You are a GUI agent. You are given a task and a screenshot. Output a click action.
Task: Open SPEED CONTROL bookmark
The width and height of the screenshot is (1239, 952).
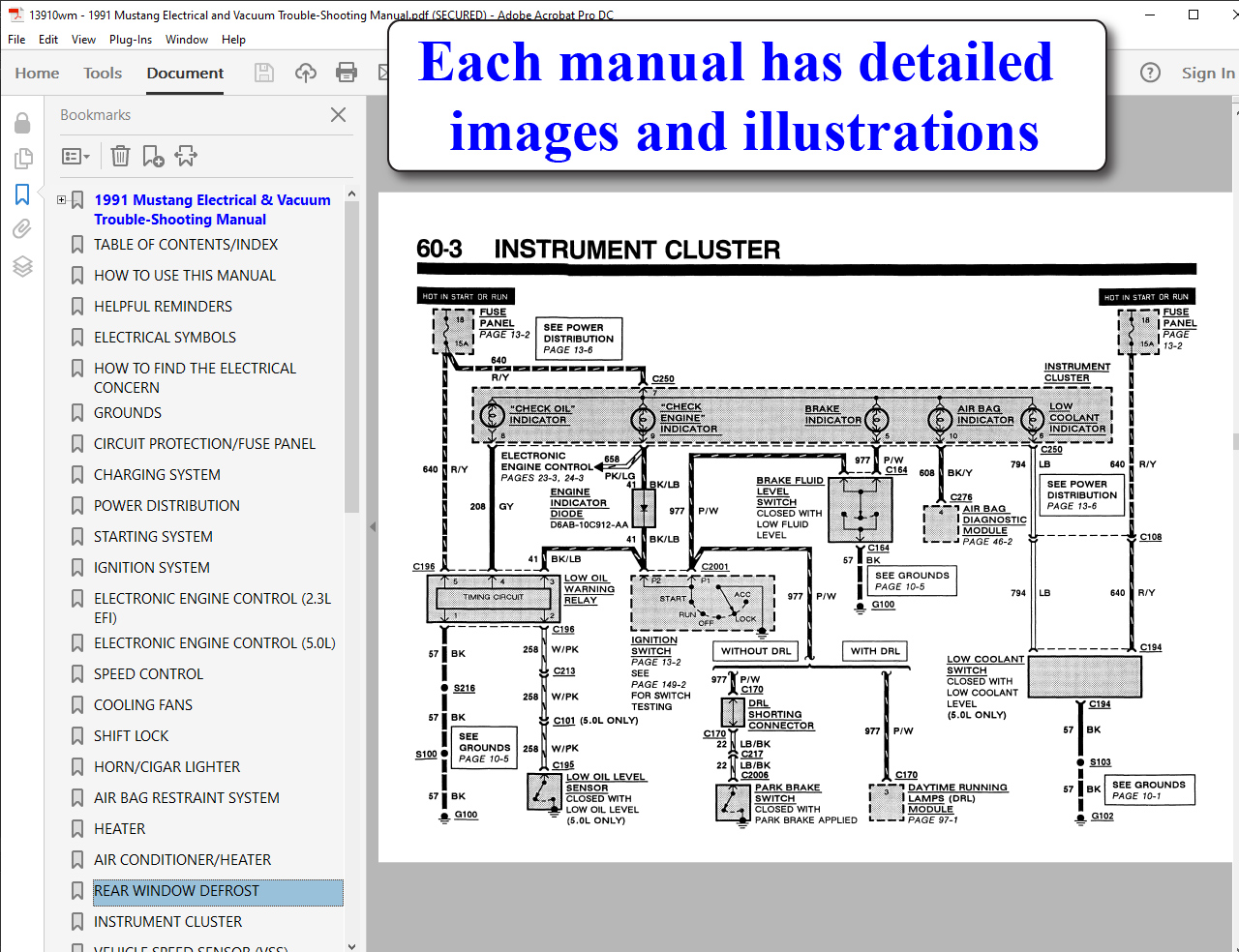(148, 674)
